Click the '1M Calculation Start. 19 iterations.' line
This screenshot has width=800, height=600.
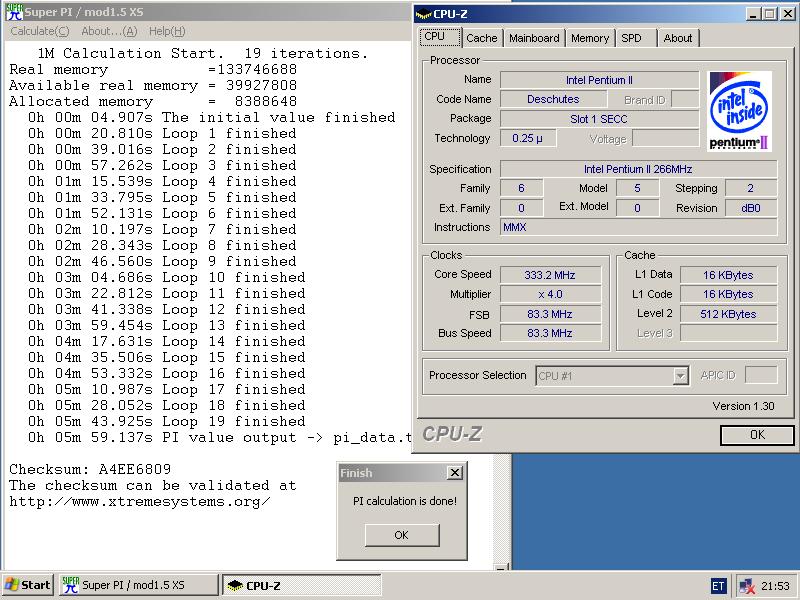tap(203, 54)
